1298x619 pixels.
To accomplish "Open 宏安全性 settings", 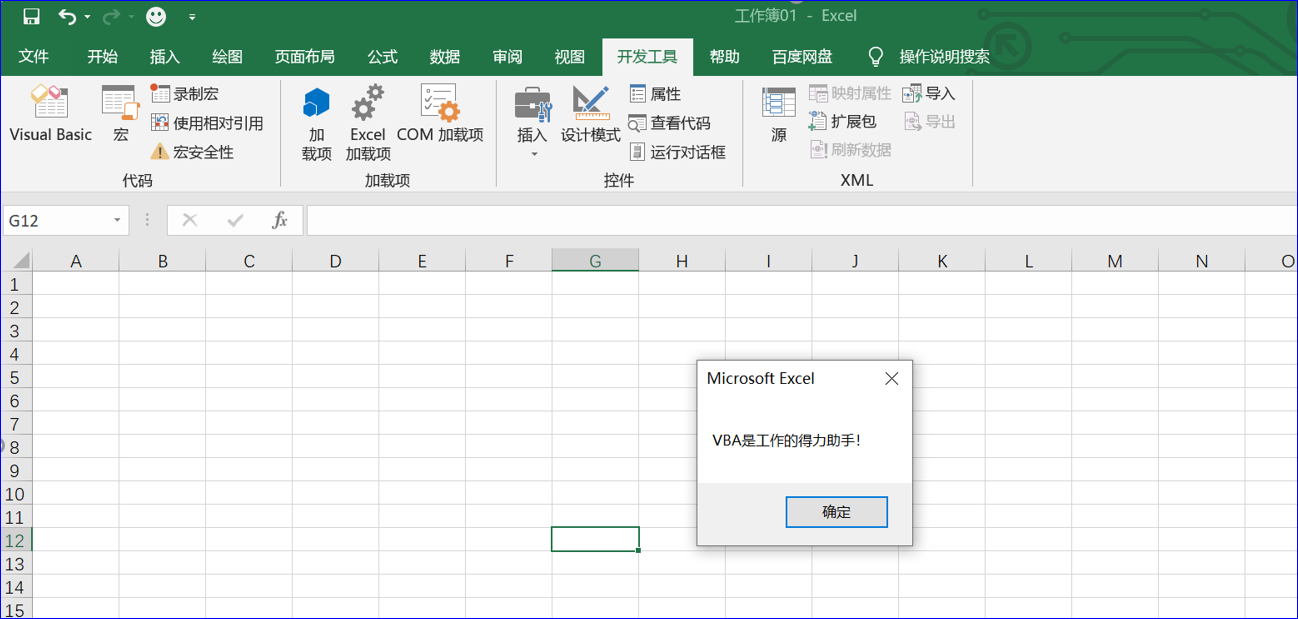I will [x=192, y=152].
